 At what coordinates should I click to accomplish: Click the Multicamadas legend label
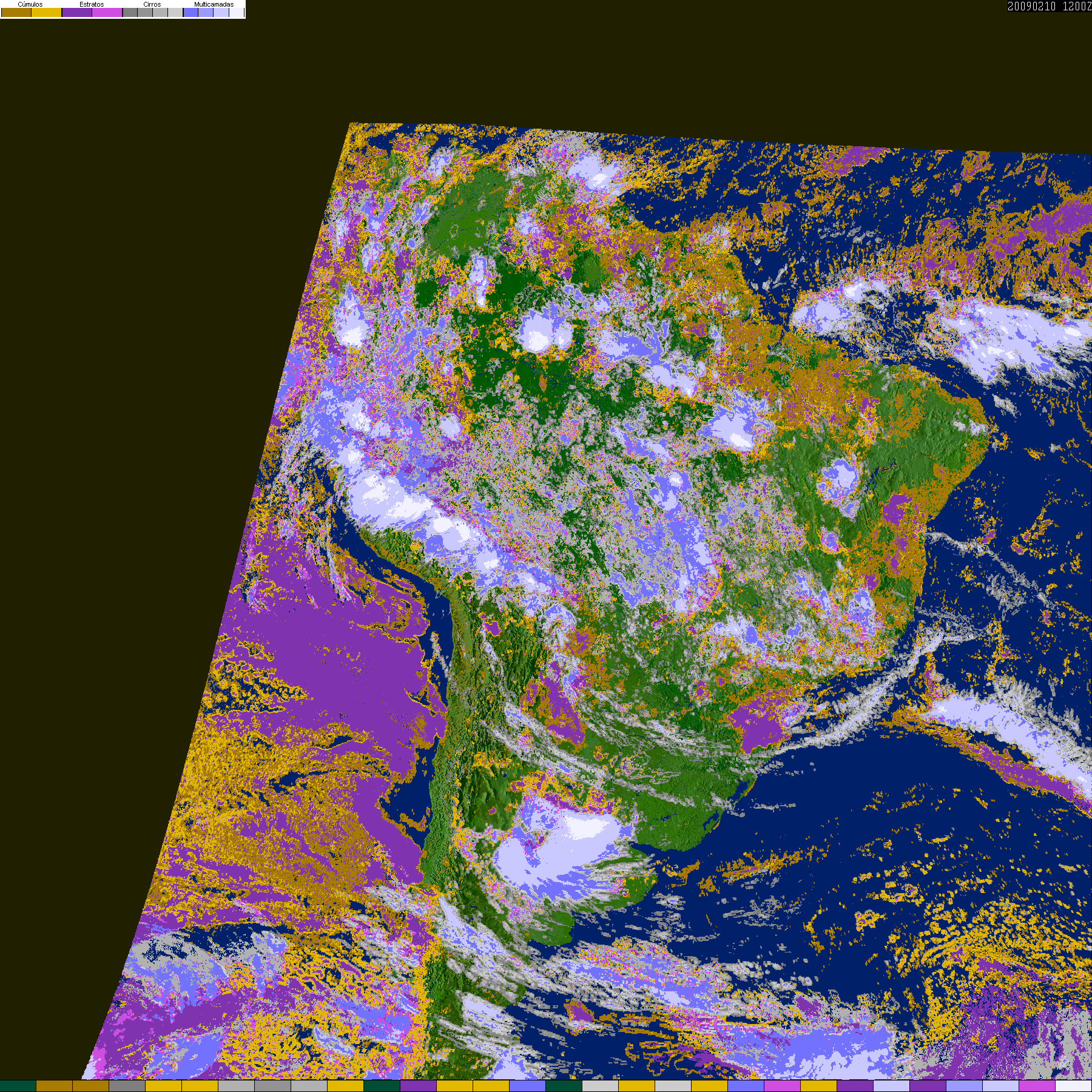214,4
